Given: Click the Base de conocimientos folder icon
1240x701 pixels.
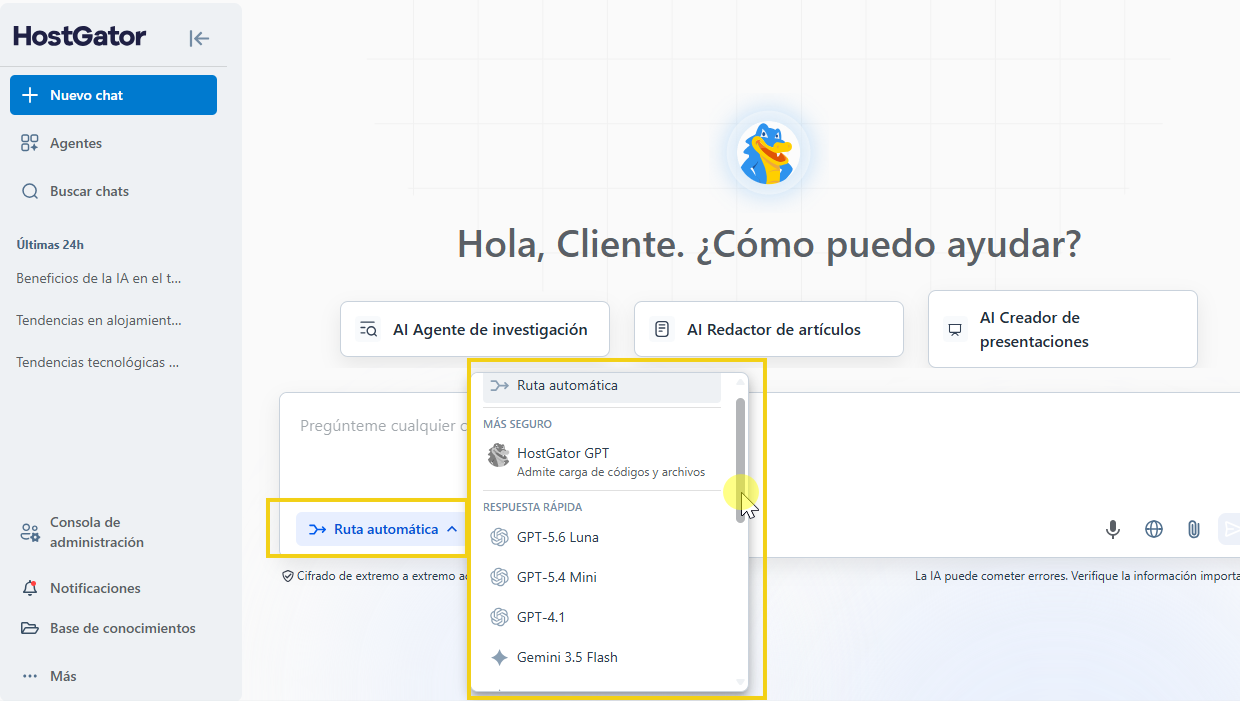Looking at the screenshot, I should tap(30, 628).
